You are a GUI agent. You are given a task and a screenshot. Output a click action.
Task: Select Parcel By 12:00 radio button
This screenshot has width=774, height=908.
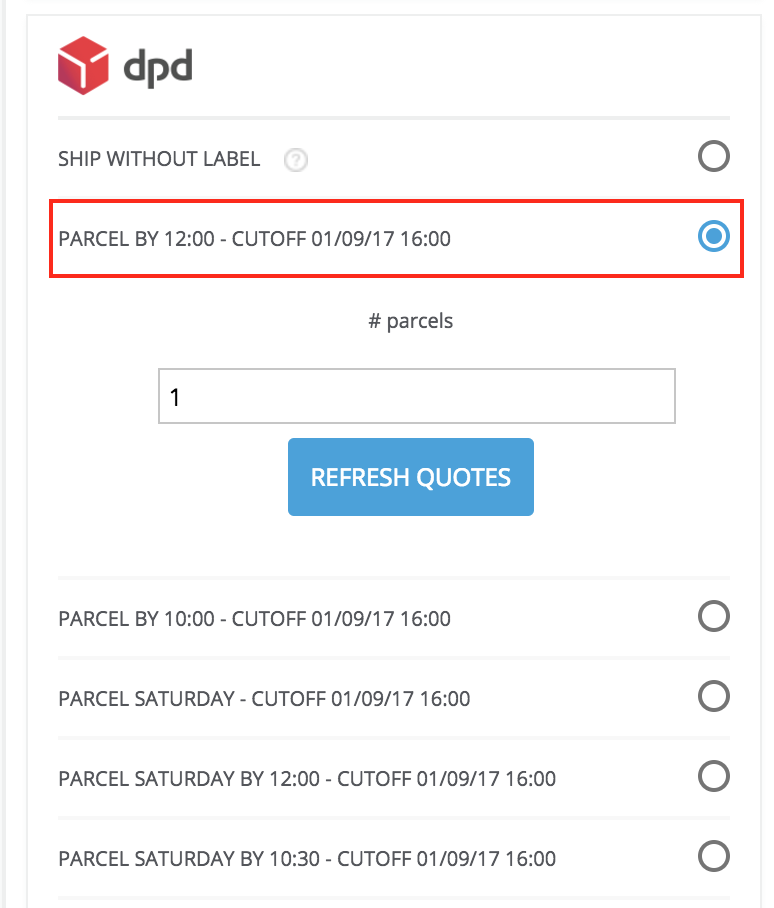point(713,236)
